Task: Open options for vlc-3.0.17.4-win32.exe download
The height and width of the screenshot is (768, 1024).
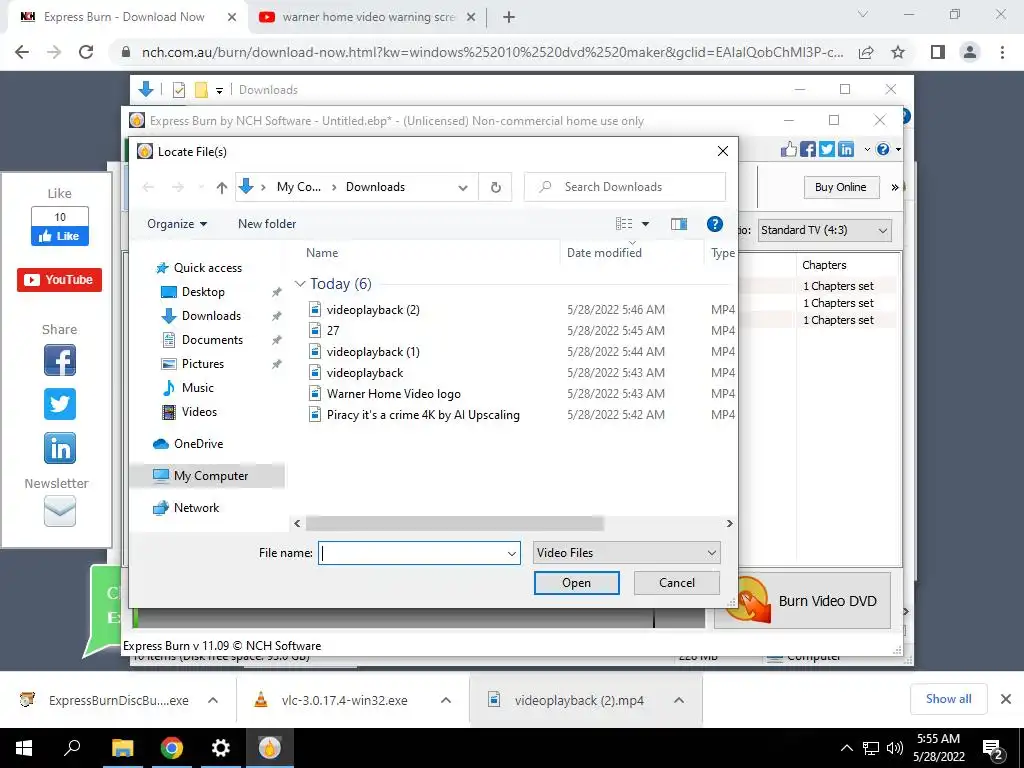Action: (445, 700)
